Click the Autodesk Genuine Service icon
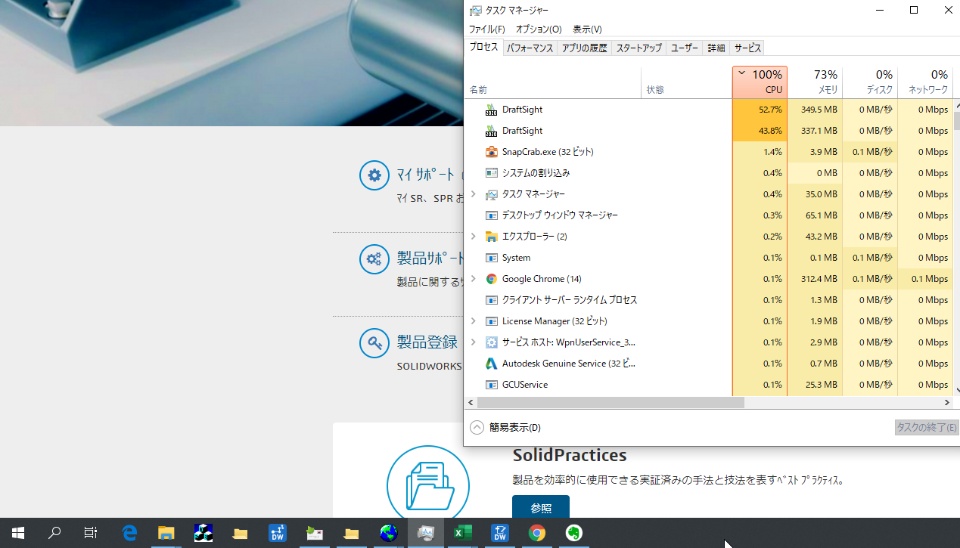This screenshot has height=548, width=960. coord(491,364)
